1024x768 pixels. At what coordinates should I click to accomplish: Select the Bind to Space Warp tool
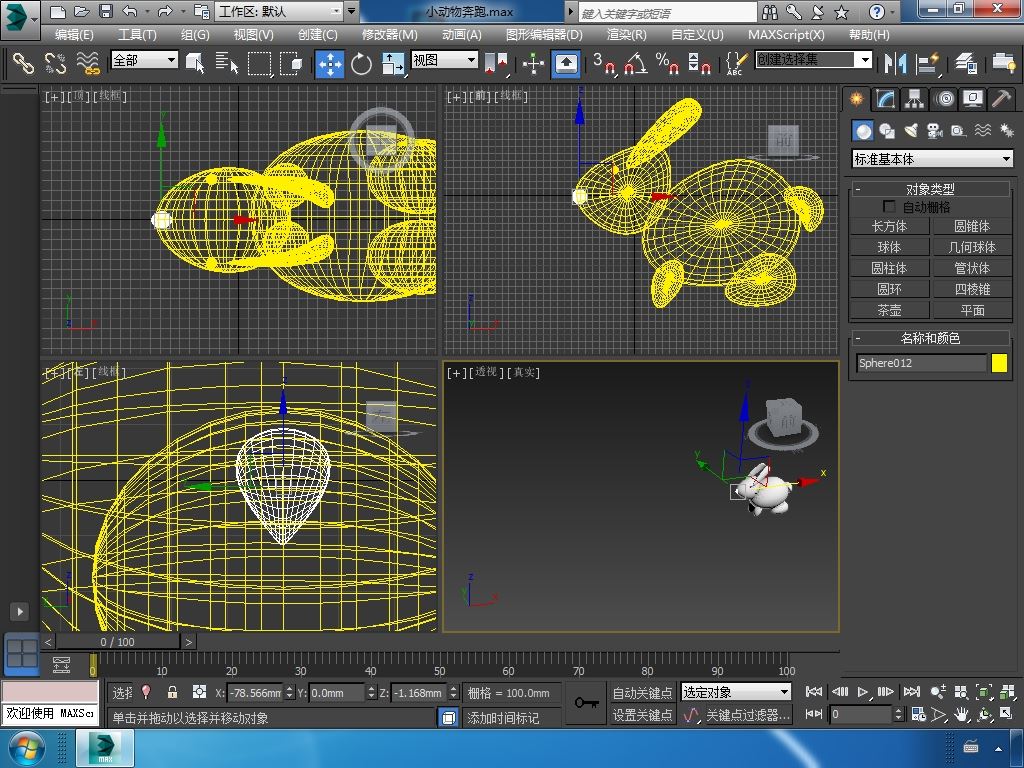point(88,63)
